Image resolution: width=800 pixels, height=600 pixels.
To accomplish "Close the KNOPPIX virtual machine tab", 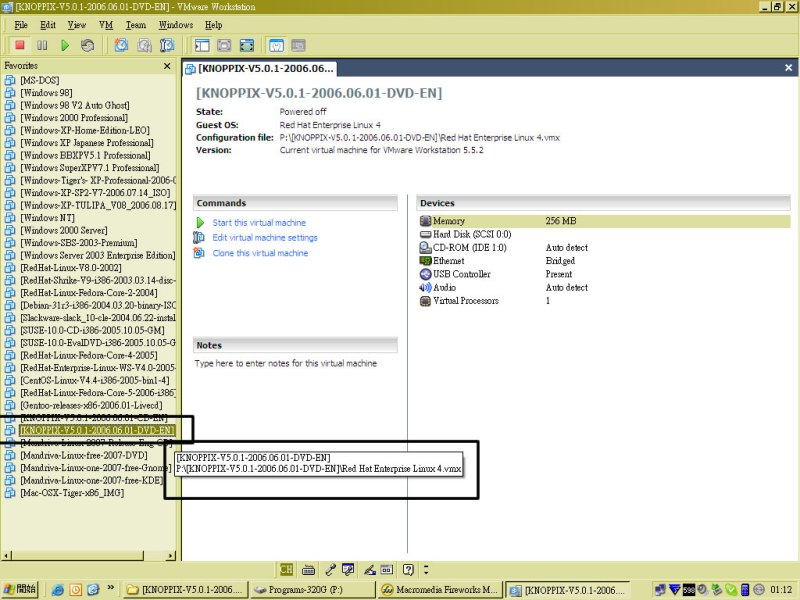I will click(x=788, y=68).
